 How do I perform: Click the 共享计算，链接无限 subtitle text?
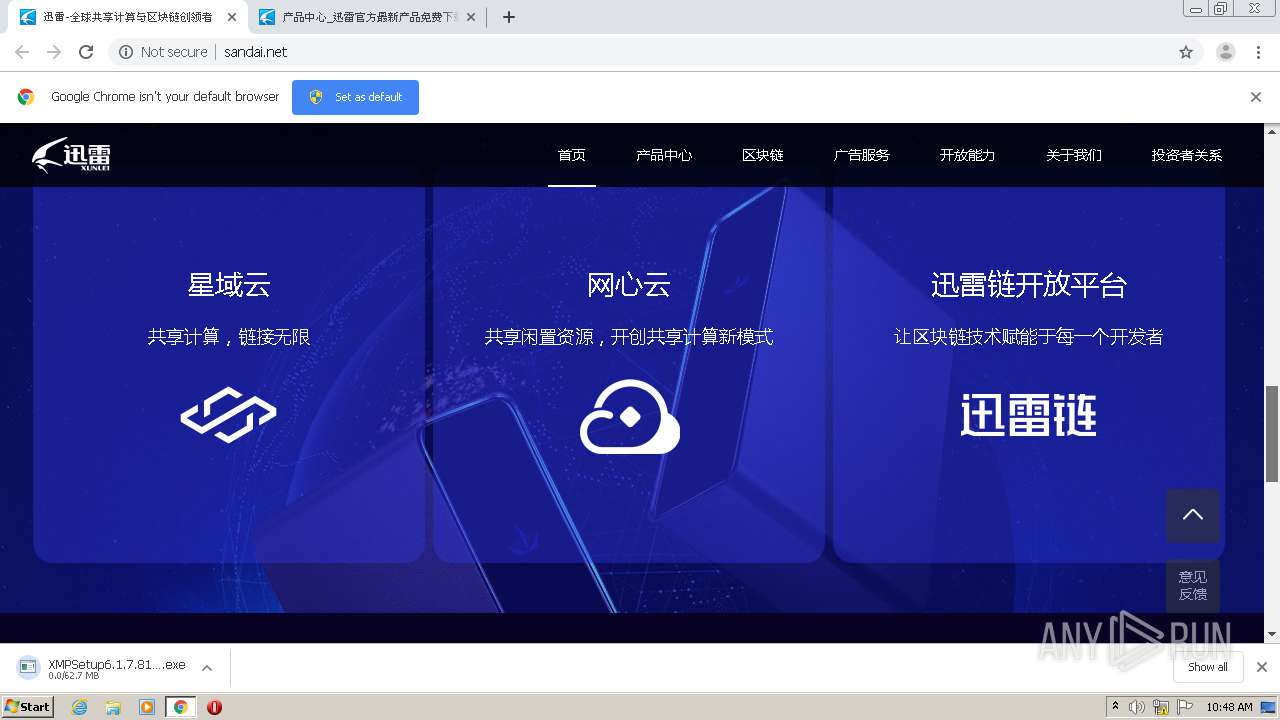click(x=229, y=337)
